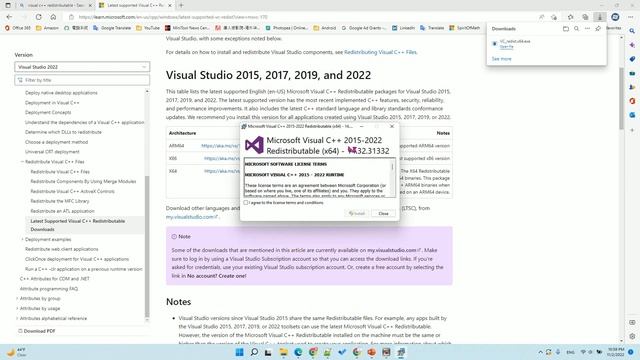Open the Edge sidebar search icon
Image resolution: width=640 pixels, height=360 pixels.
(632, 31)
